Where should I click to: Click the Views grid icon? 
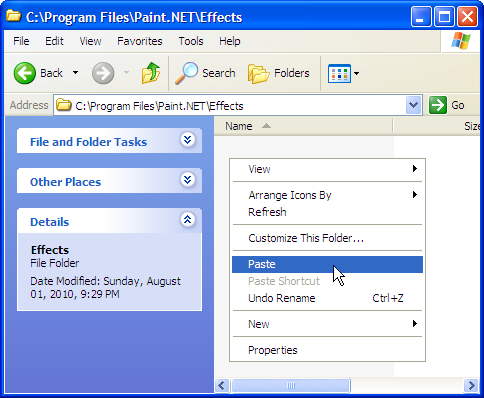click(339, 73)
